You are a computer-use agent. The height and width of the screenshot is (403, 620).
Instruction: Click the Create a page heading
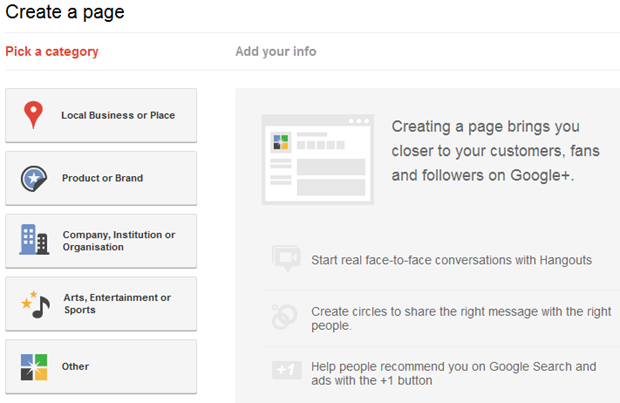coord(65,12)
